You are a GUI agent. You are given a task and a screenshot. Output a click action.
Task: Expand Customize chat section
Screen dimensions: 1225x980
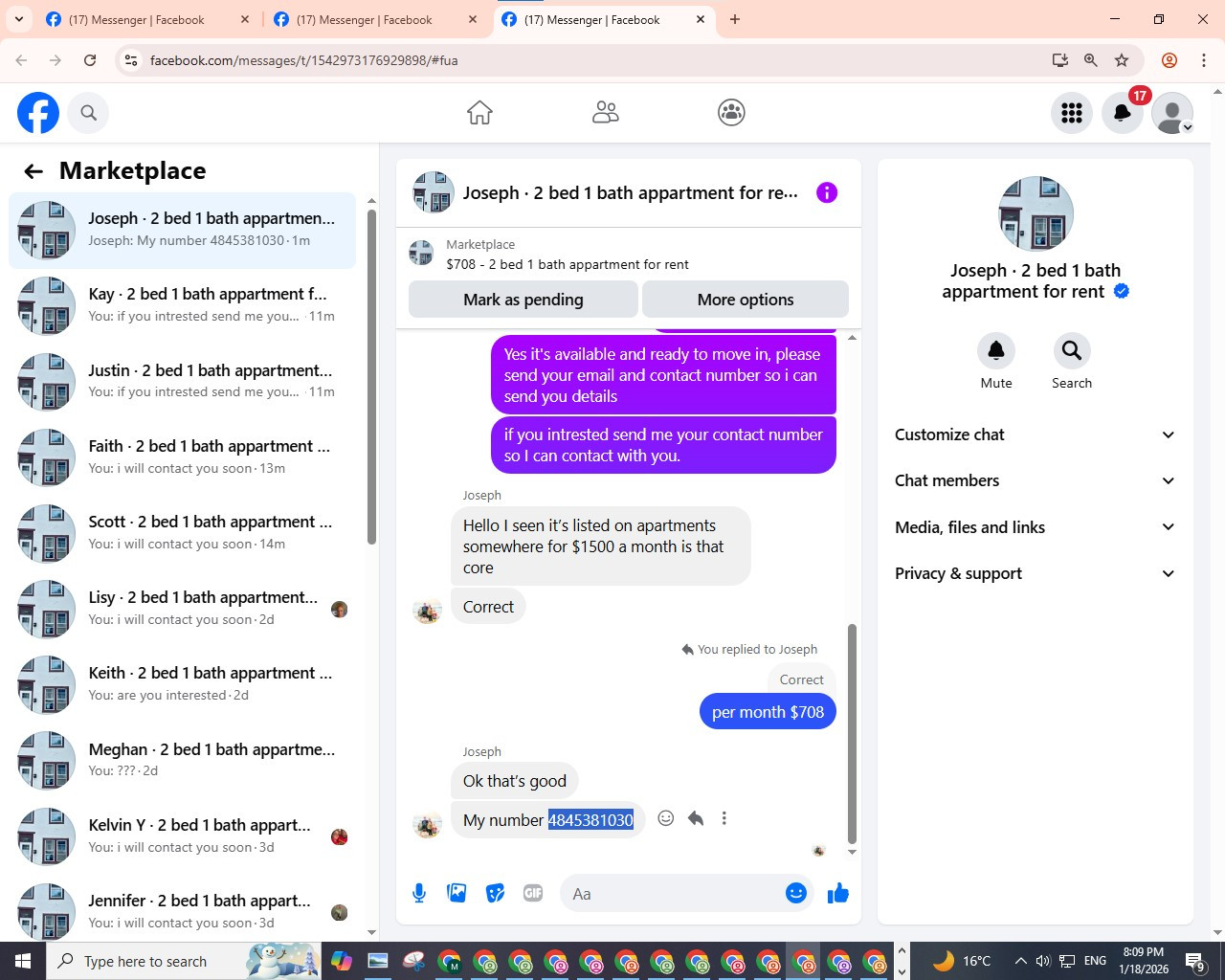(1035, 434)
